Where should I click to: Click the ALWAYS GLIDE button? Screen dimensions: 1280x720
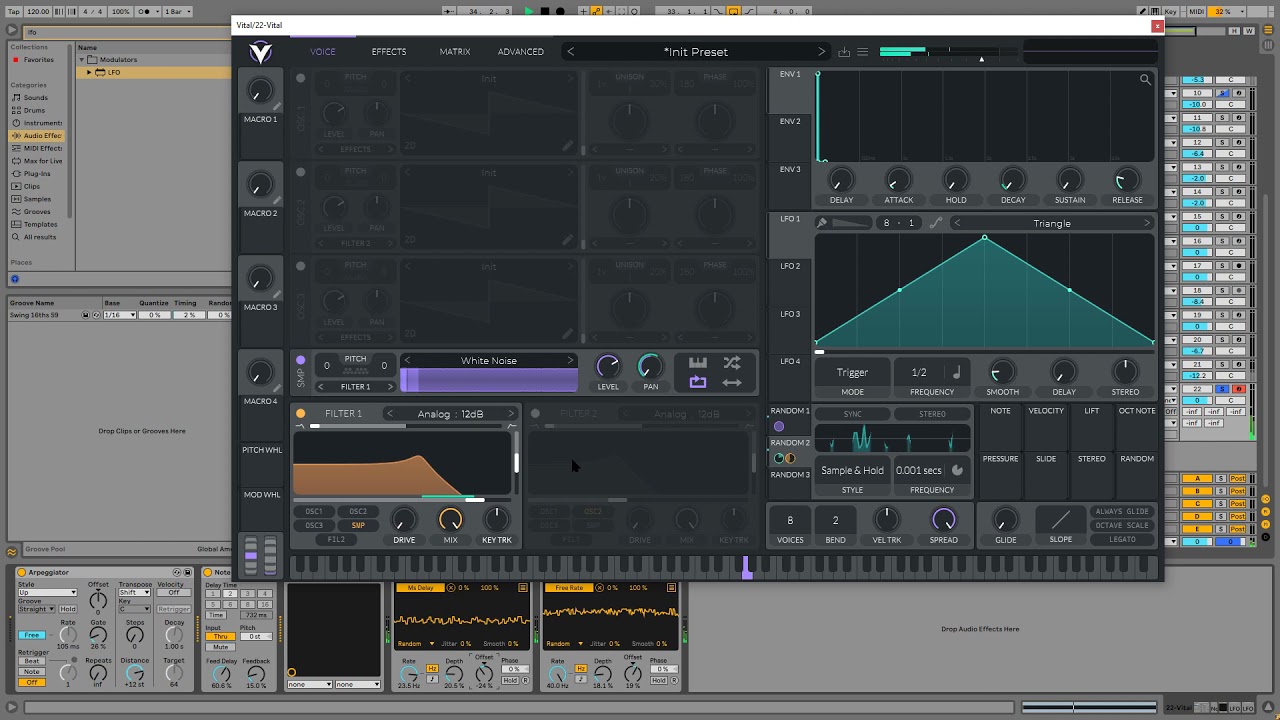coord(1122,511)
